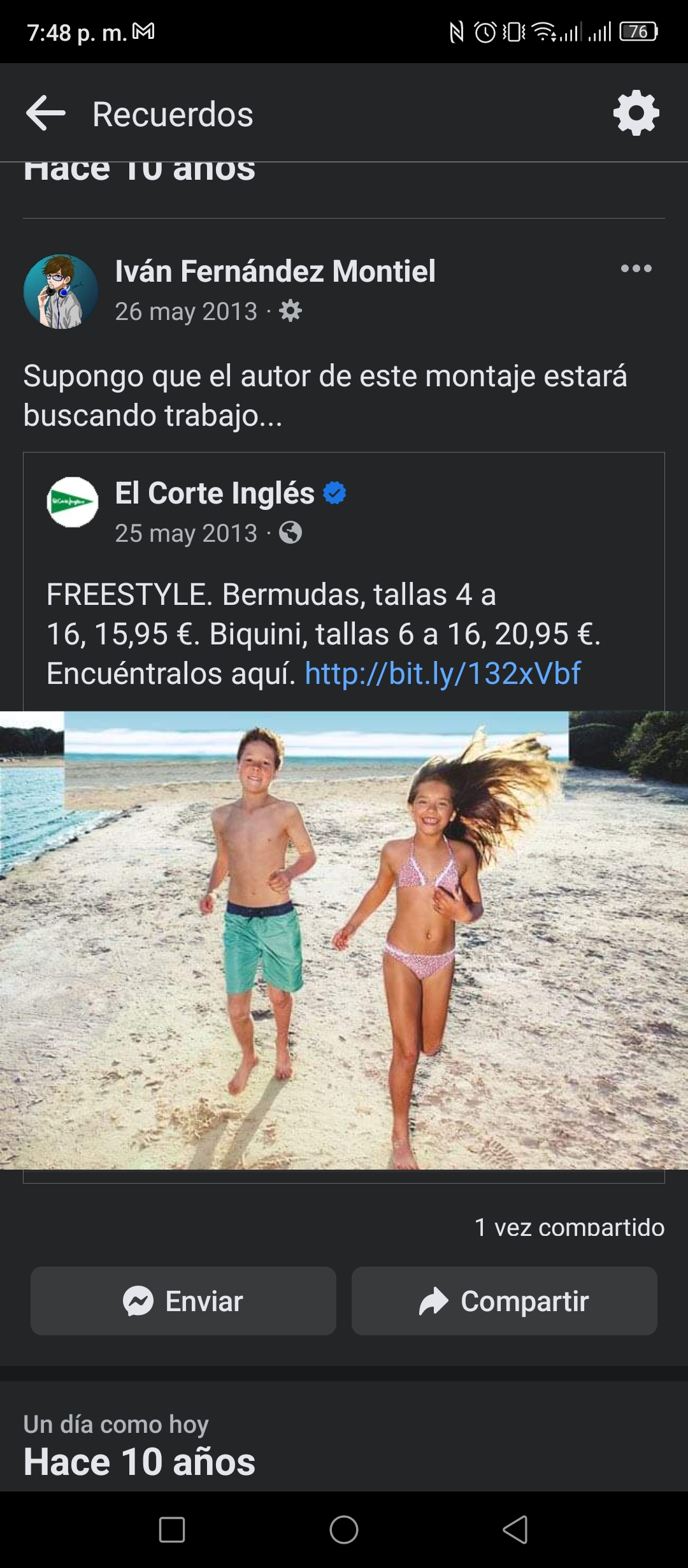Screen dimensions: 688x1568
Task: Tap the Compartir button
Action: pyautogui.click(x=505, y=1301)
